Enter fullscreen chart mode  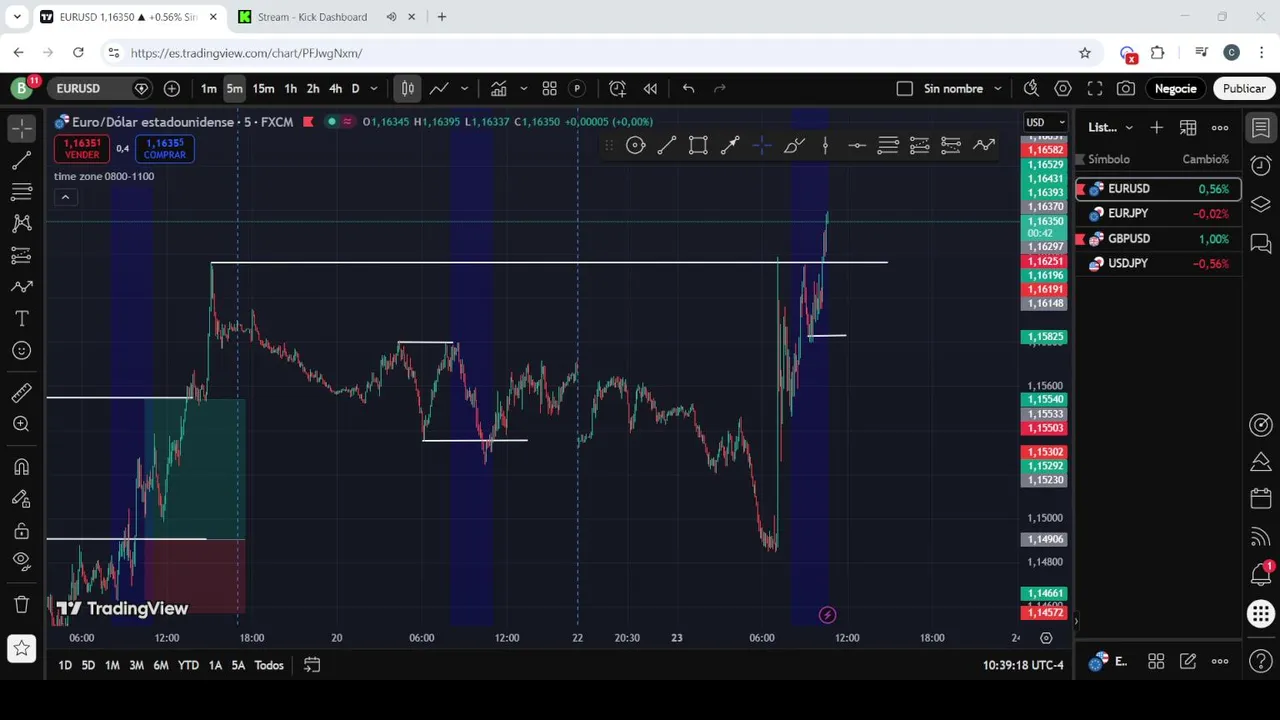(1095, 89)
